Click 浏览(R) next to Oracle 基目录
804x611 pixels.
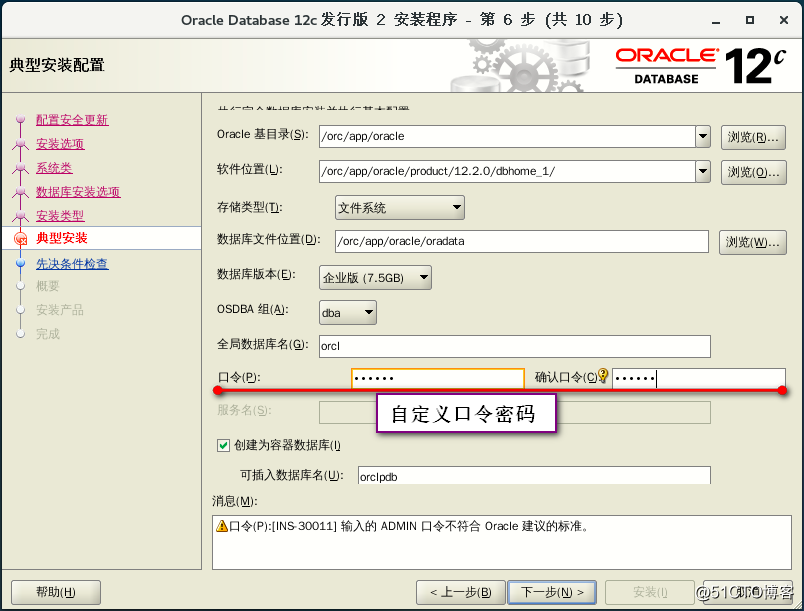click(x=752, y=137)
